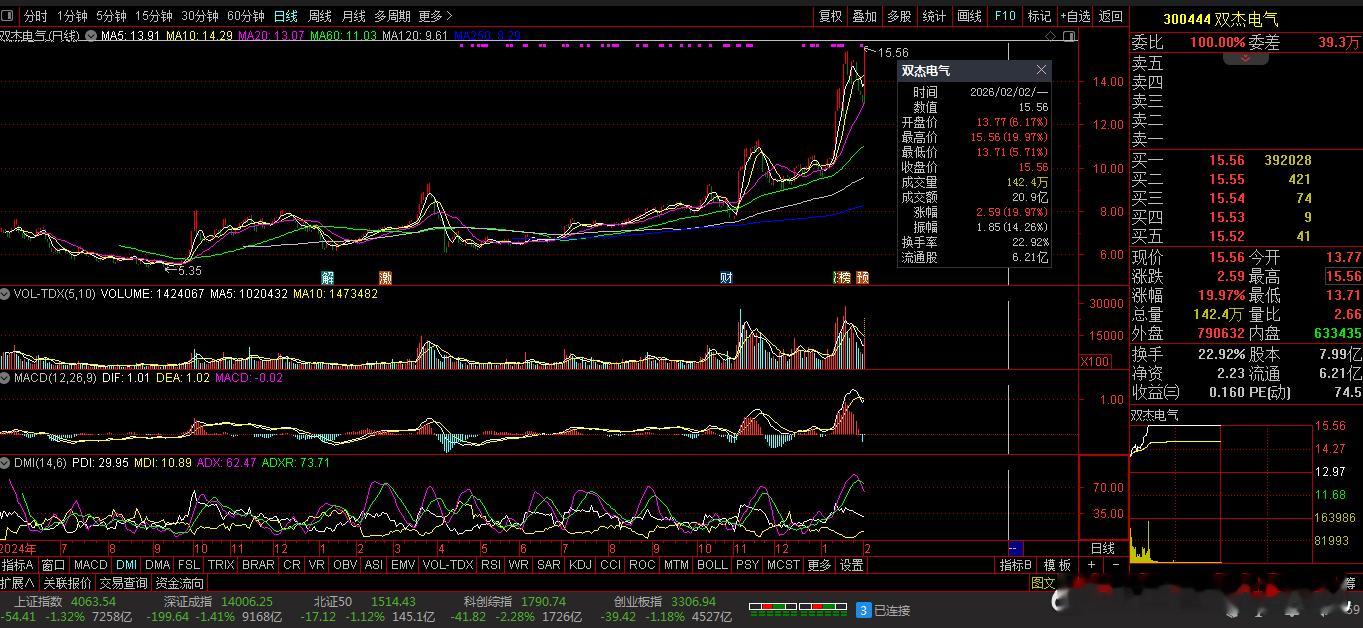Screen dimensions: 1363x628
Task: Open the moving average settings dropdown arrow
Action: click(91, 36)
